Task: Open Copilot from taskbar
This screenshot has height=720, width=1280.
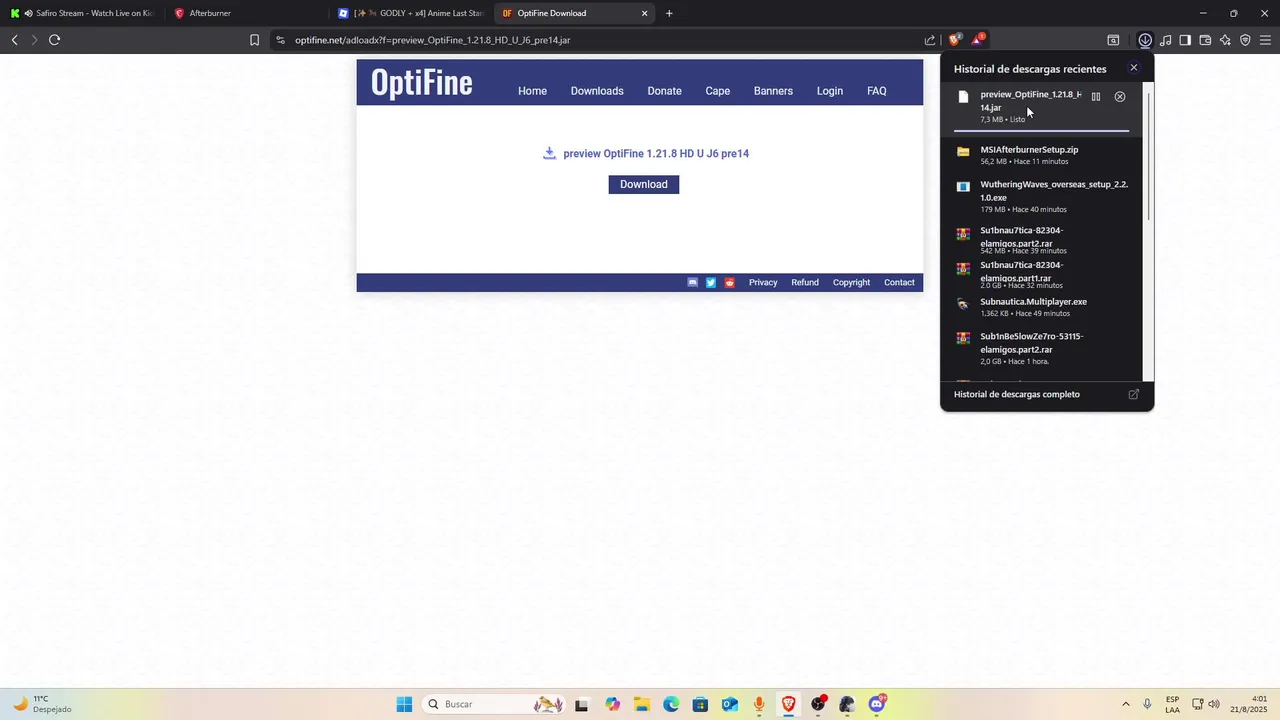Action: pos(612,704)
